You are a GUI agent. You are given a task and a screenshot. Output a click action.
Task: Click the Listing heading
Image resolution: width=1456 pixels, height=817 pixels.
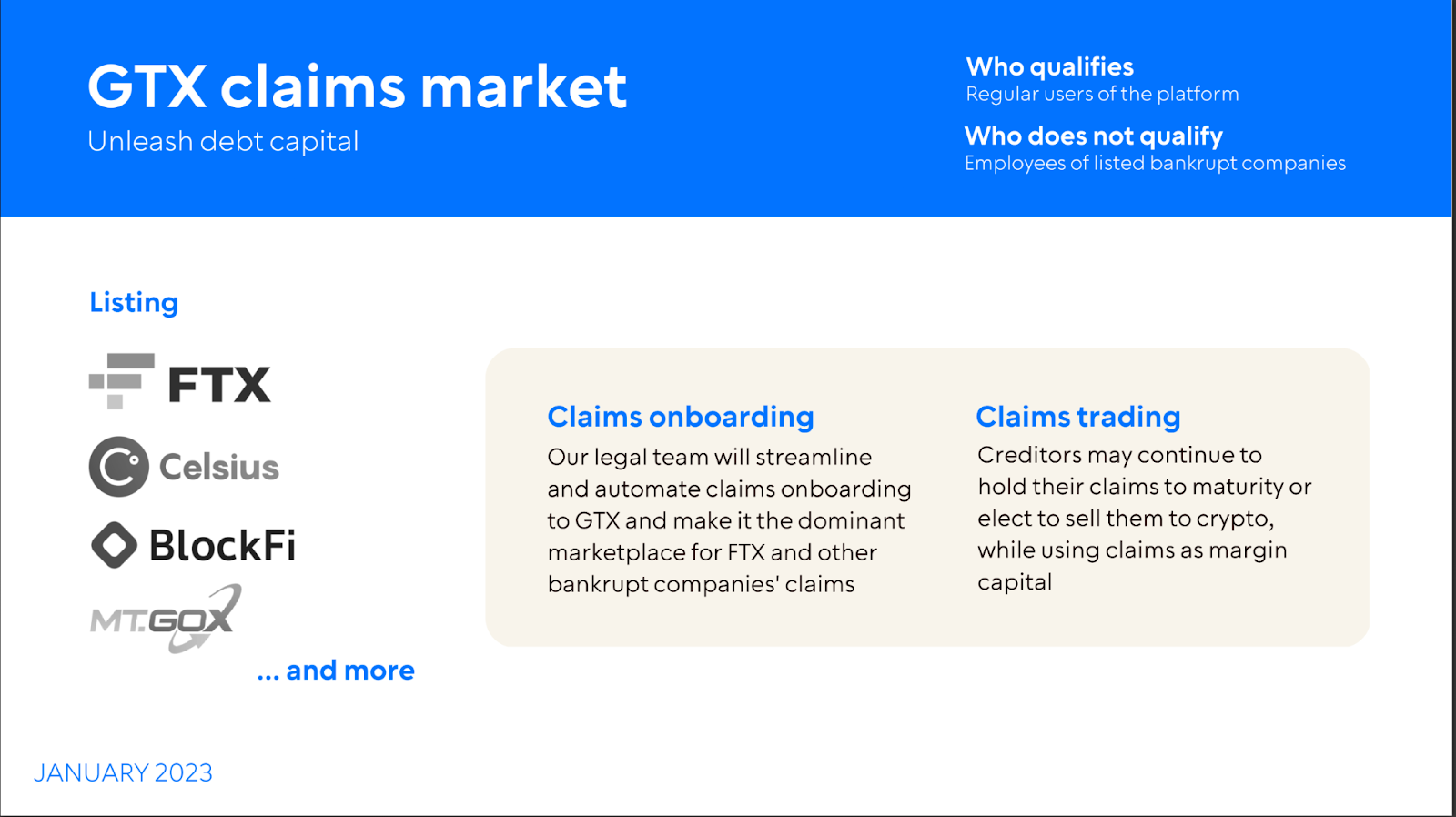click(134, 302)
